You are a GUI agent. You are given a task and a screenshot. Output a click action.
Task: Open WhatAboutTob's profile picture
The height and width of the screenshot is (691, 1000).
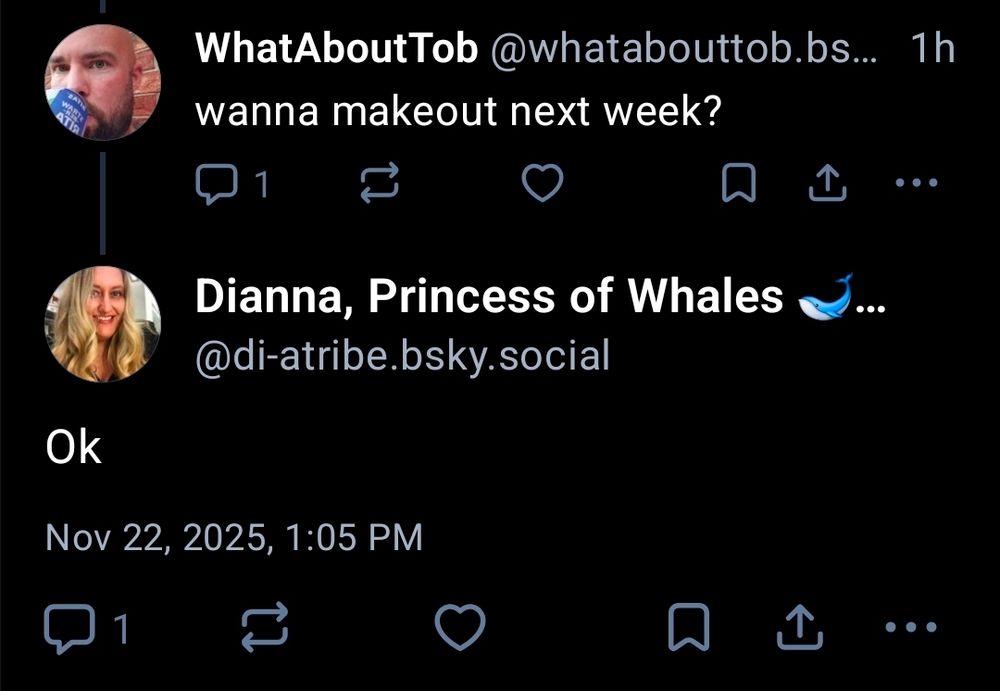pyautogui.click(x=102, y=83)
